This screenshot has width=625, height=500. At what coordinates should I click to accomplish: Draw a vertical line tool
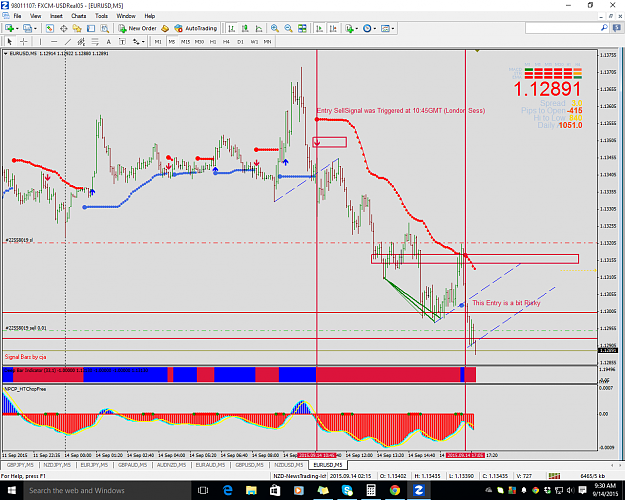point(40,41)
